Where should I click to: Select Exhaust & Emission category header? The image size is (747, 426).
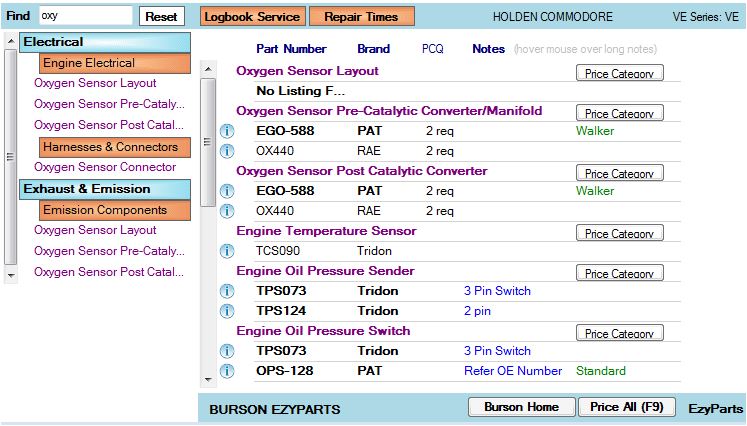[x=105, y=189]
